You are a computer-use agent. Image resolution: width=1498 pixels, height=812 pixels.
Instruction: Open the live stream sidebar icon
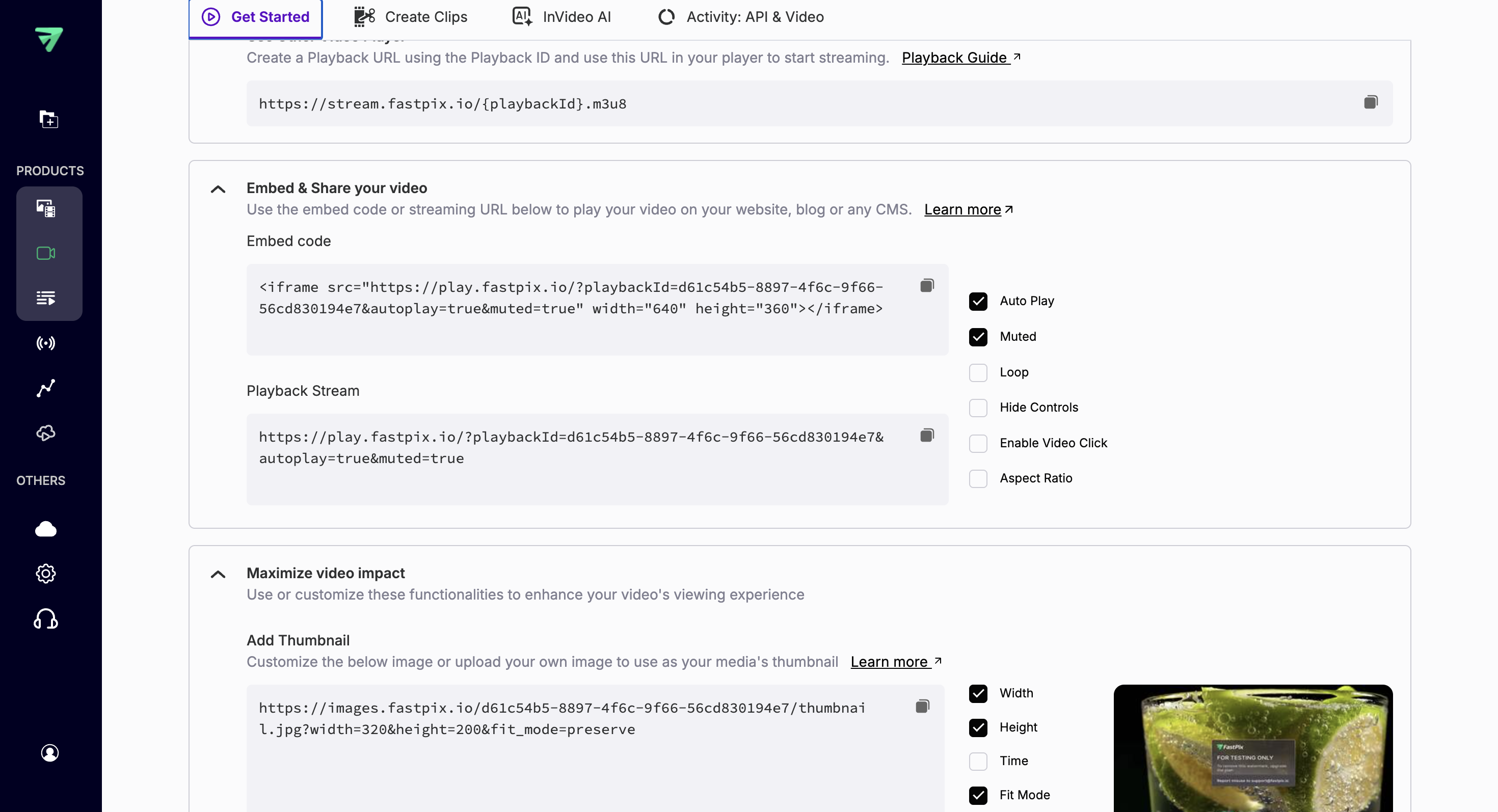[x=46, y=343]
